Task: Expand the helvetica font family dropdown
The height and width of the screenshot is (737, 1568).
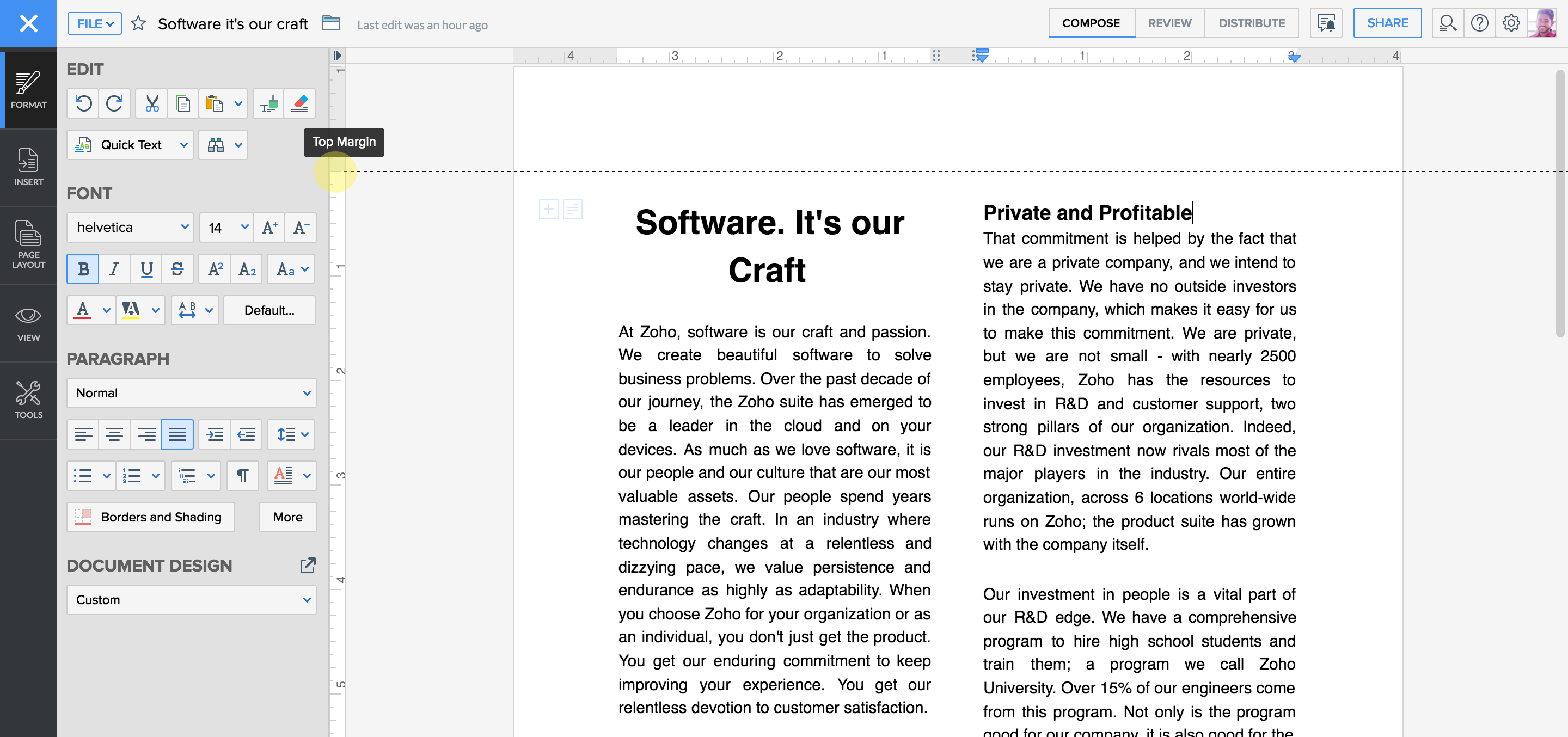Action: pyautogui.click(x=130, y=228)
